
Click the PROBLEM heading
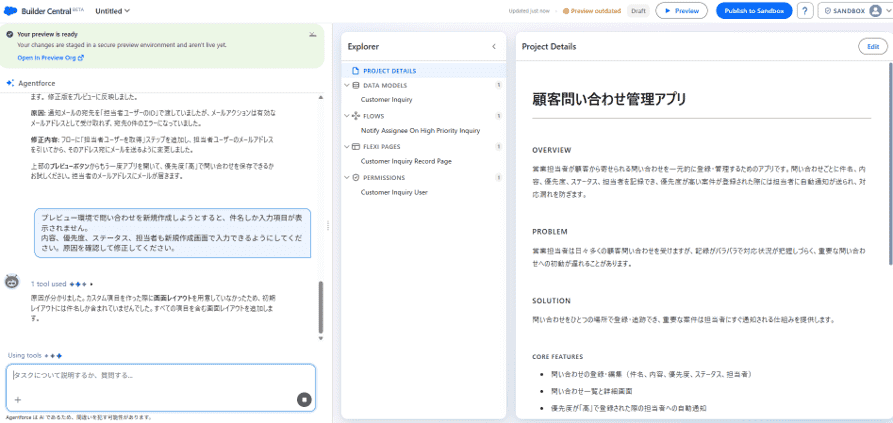pos(550,232)
